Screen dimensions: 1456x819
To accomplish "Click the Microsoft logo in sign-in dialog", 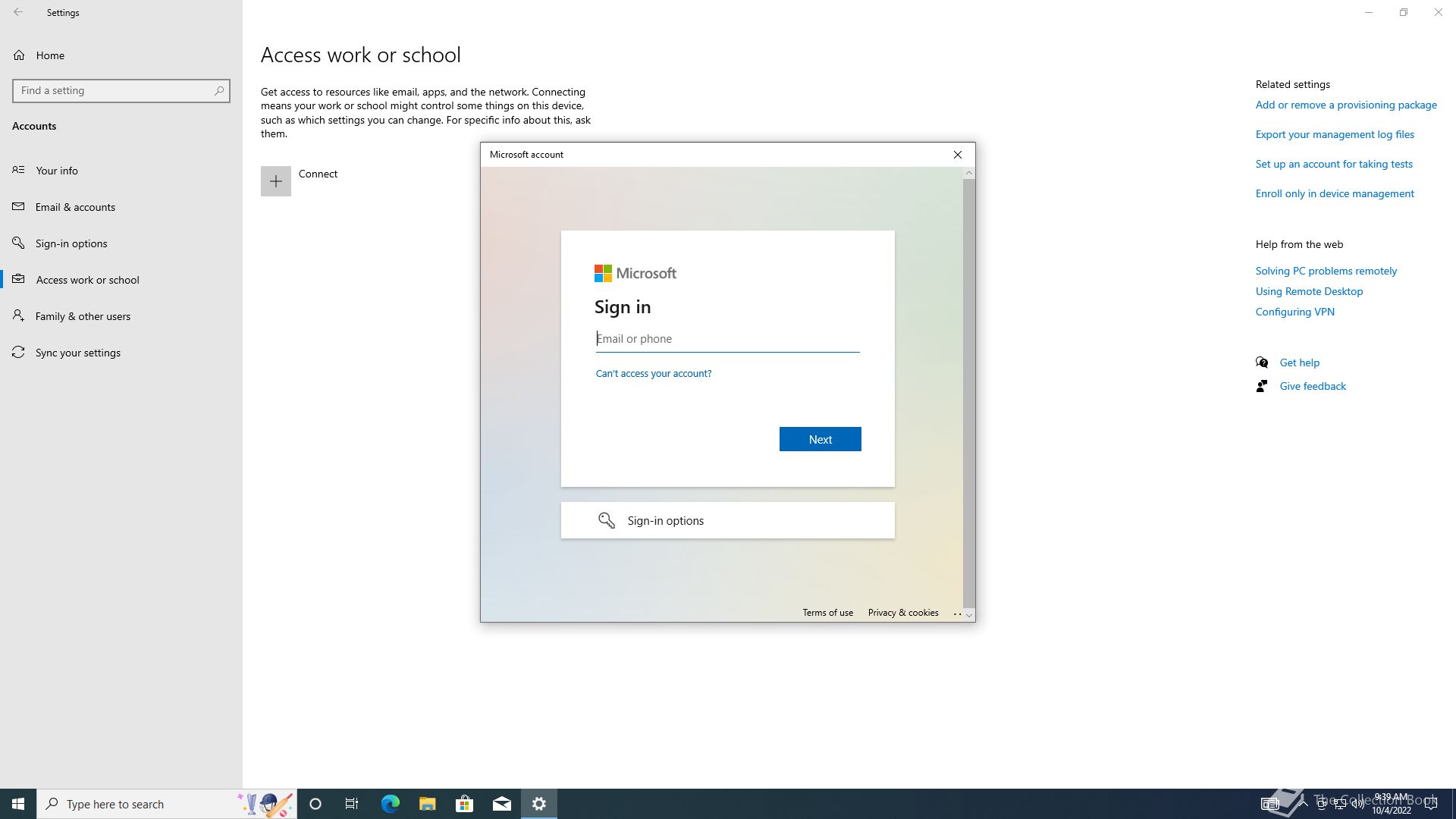I will [635, 273].
